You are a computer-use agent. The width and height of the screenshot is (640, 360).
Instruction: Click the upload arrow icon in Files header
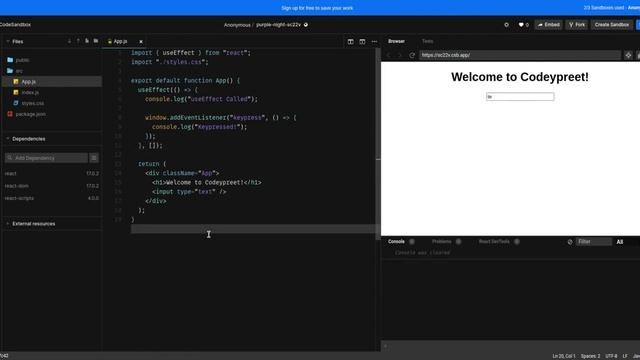[78, 41]
